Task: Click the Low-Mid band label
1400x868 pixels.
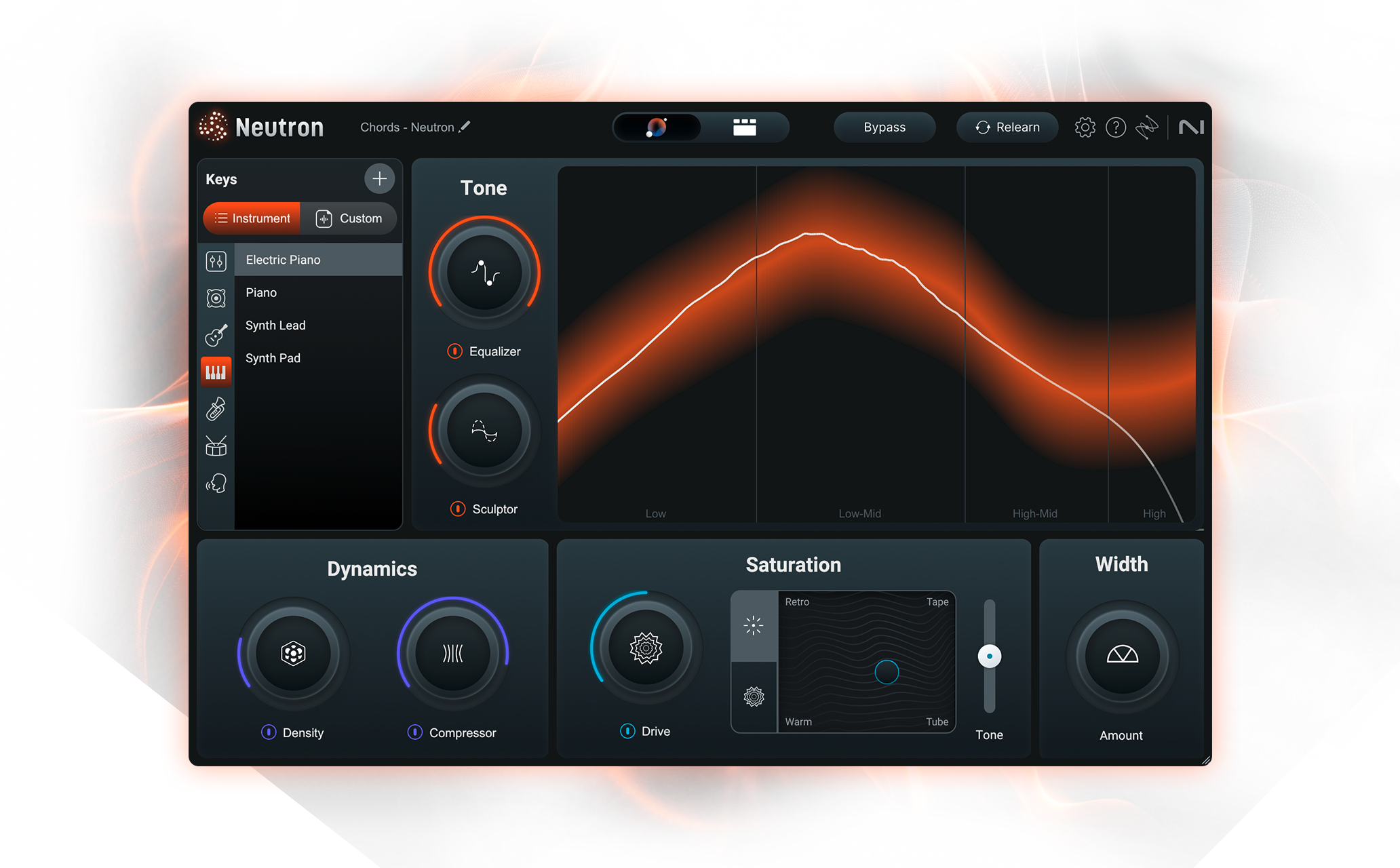Action: click(859, 513)
